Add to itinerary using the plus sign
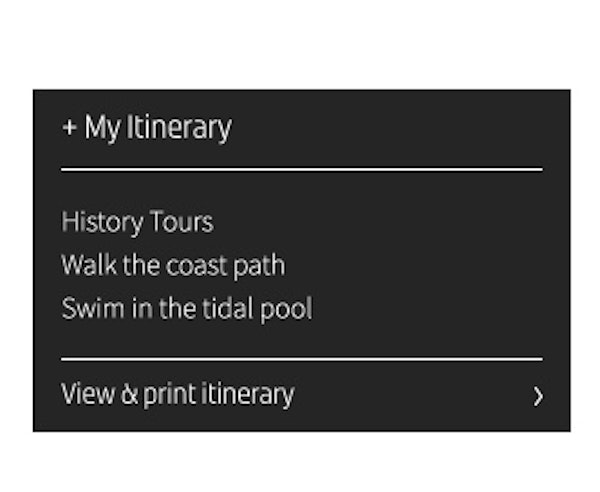 [x=69, y=129]
